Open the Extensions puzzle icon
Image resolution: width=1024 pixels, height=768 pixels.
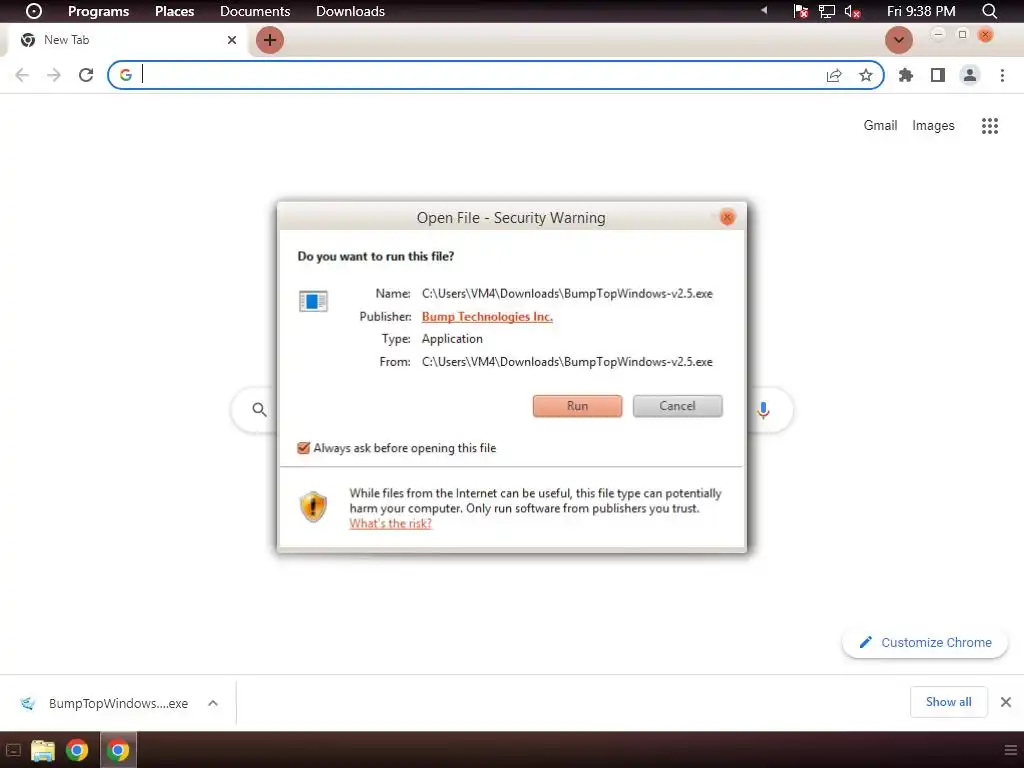[x=906, y=75]
